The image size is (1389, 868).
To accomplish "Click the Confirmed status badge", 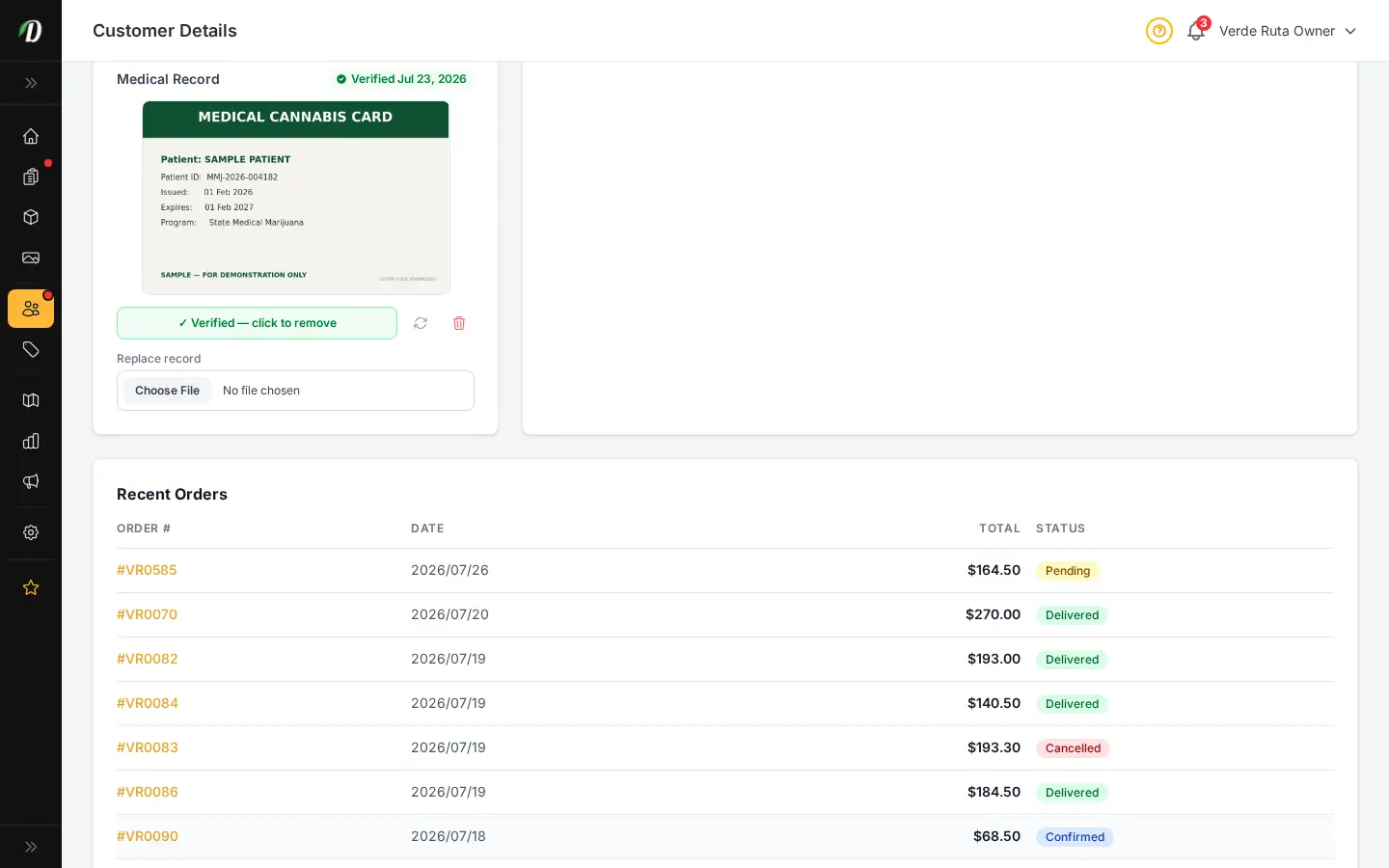I will [1075, 837].
